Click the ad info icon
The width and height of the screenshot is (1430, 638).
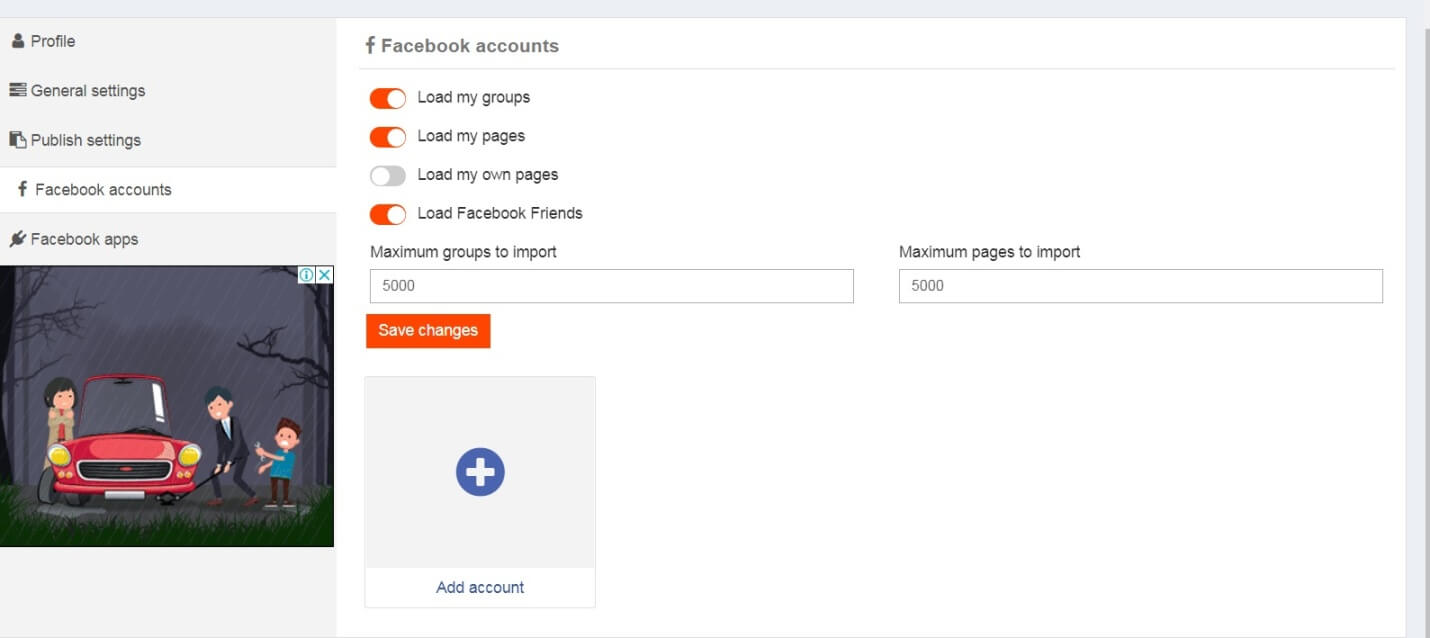pyautogui.click(x=307, y=275)
